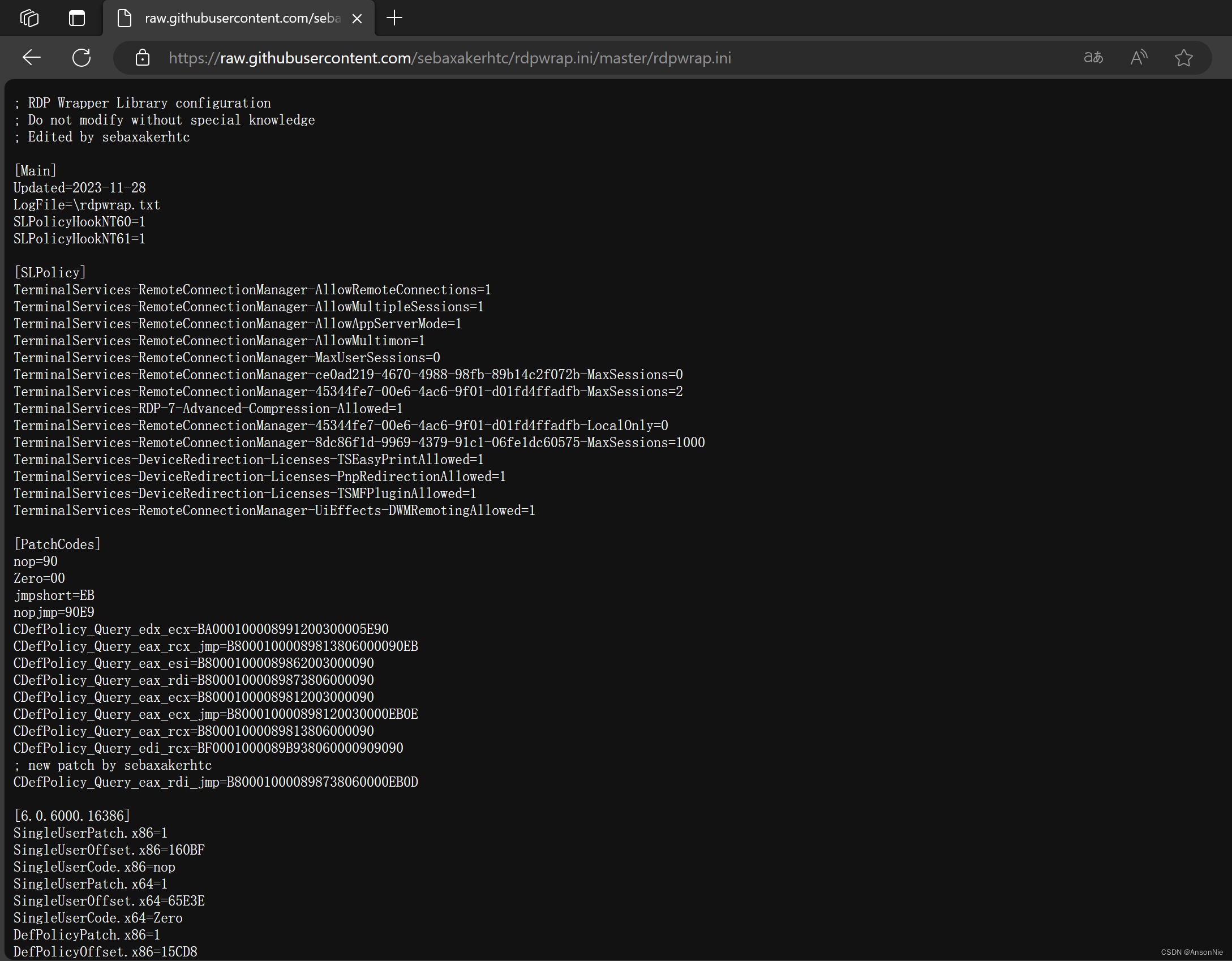This screenshot has width=1232, height=961.
Task: Click the CDefPolicy_Query_eax_esi line
Action: tap(194, 663)
